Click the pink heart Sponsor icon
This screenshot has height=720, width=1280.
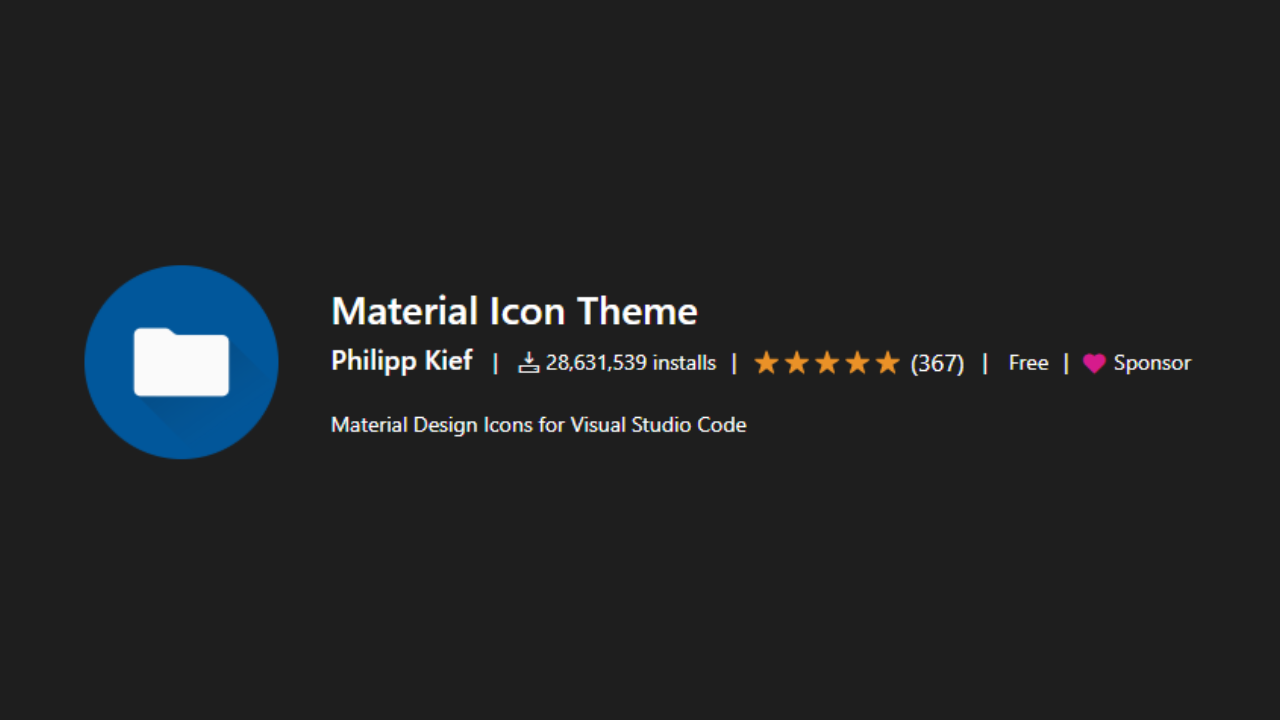pos(1094,364)
